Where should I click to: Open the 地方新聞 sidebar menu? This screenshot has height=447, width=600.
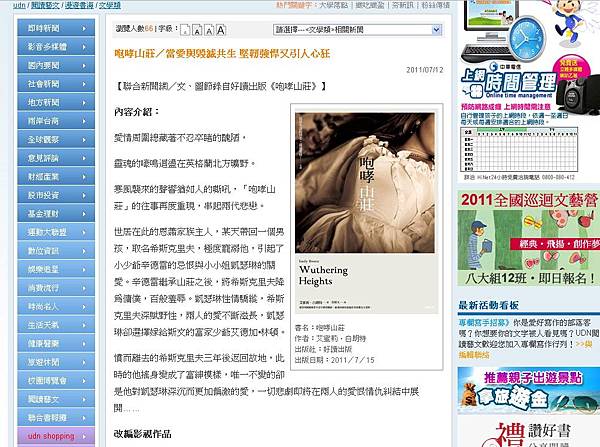tap(56, 102)
